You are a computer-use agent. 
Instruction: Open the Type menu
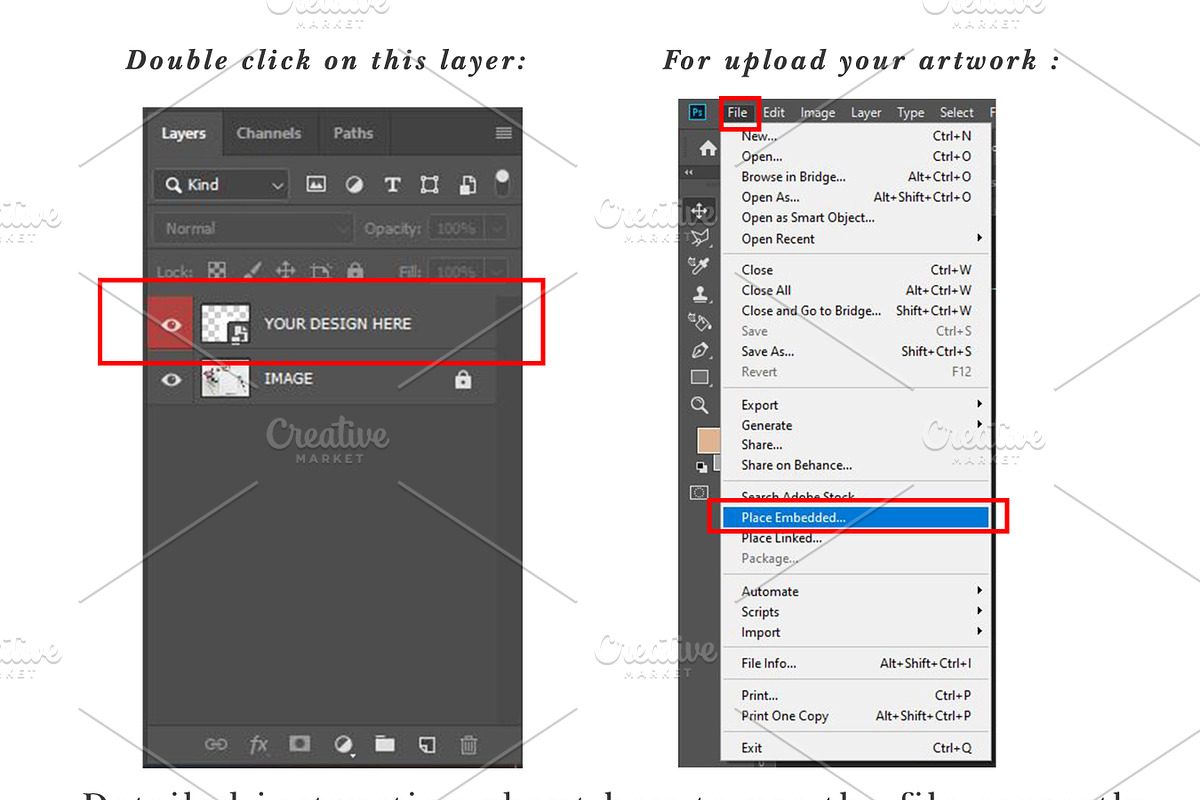click(x=910, y=113)
